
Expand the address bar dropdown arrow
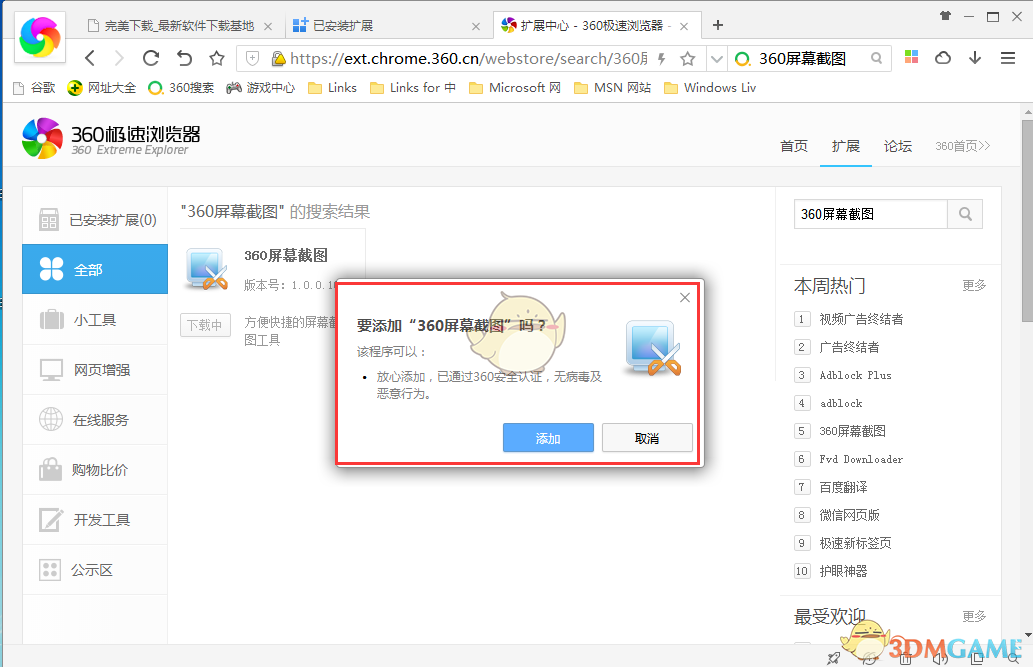coord(717,59)
